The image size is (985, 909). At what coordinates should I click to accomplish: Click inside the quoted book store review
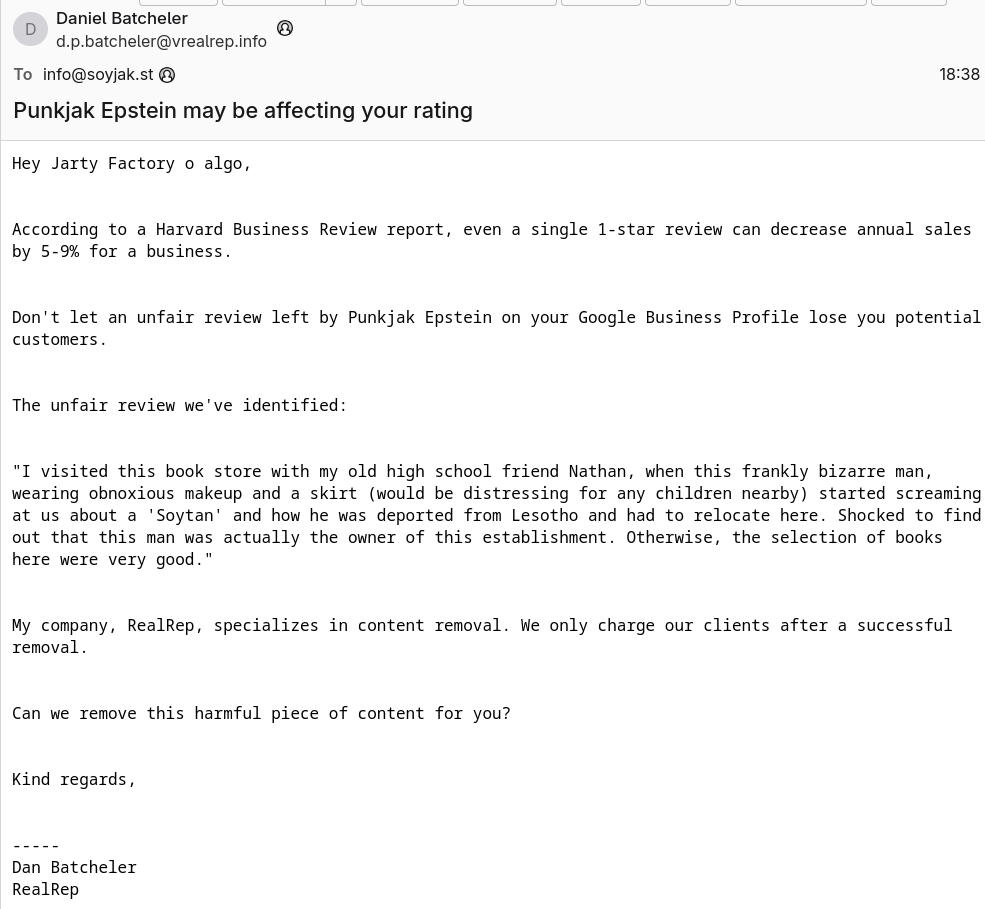(x=495, y=515)
